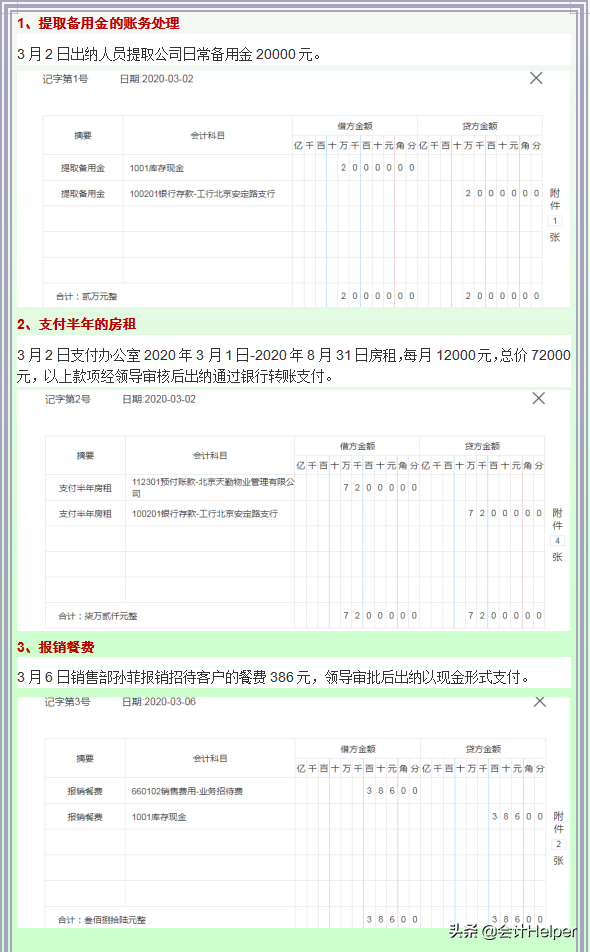
Task: Click the date 2020-03-02 of voucher 记字第2号
Action: point(159,399)
